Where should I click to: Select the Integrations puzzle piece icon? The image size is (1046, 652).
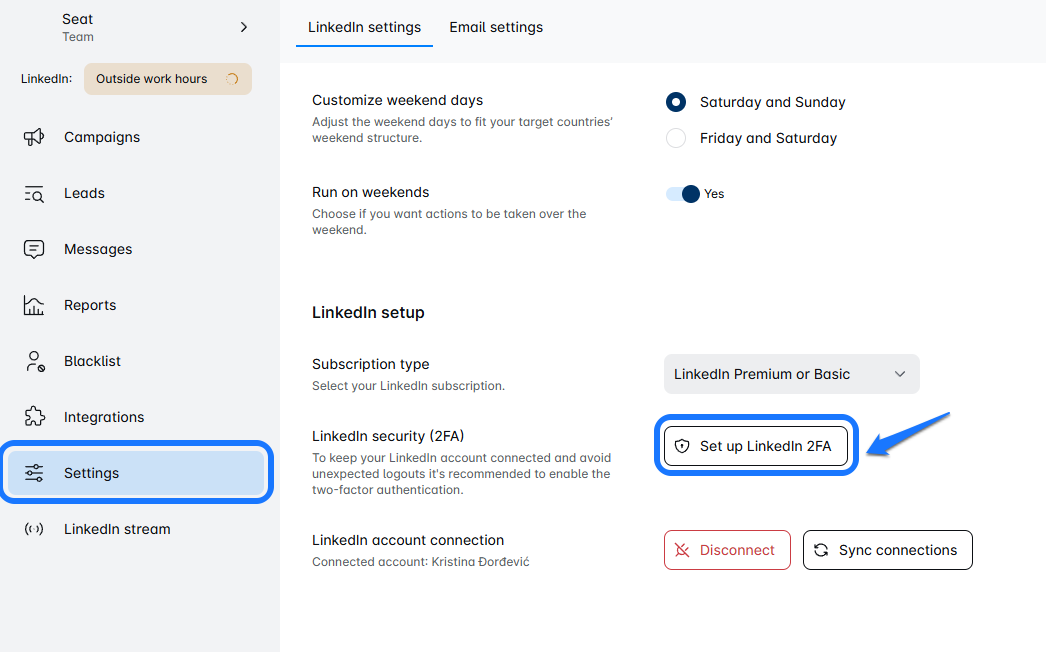34,417
